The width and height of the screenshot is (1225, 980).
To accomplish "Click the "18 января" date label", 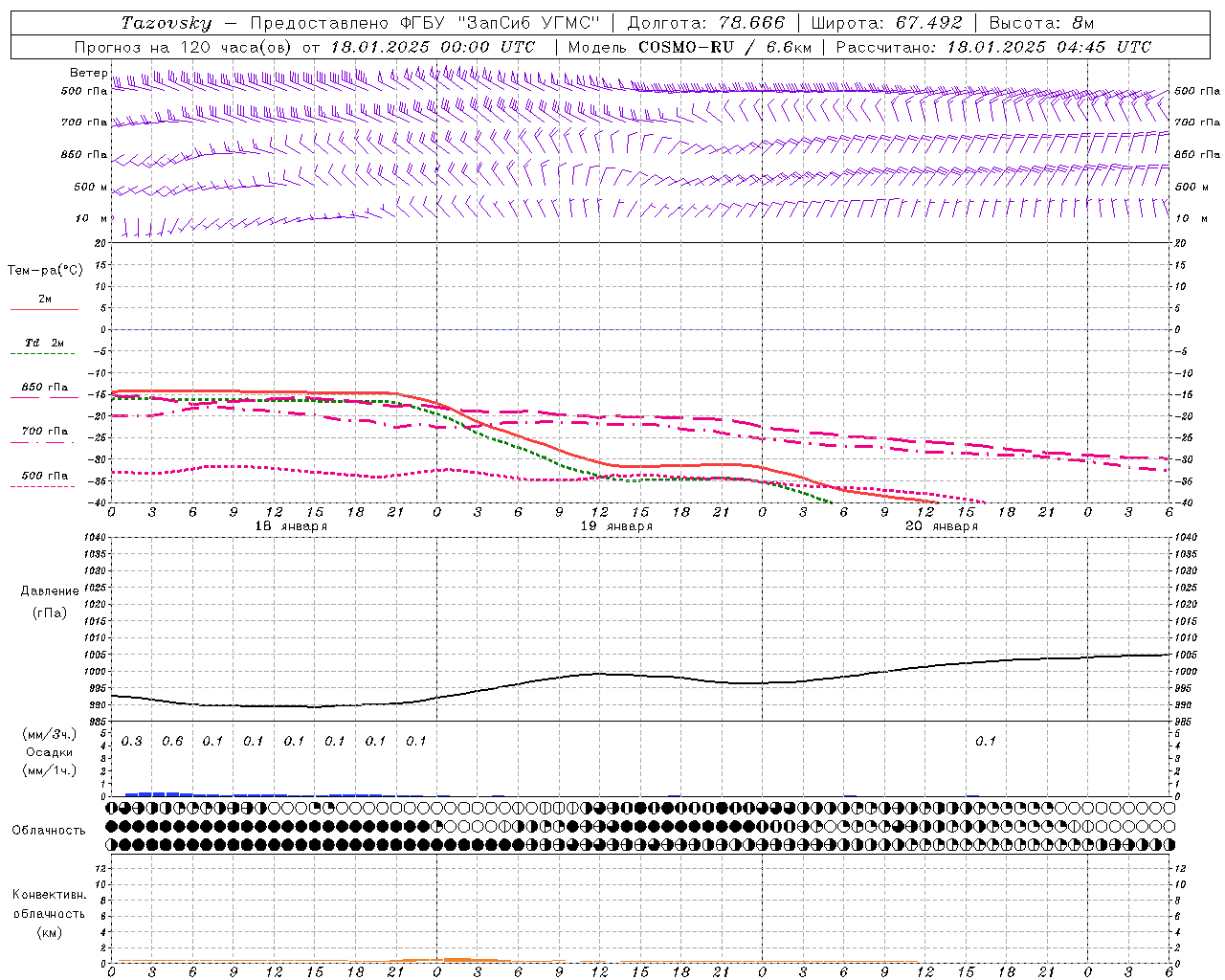I will tap(291, 526).
